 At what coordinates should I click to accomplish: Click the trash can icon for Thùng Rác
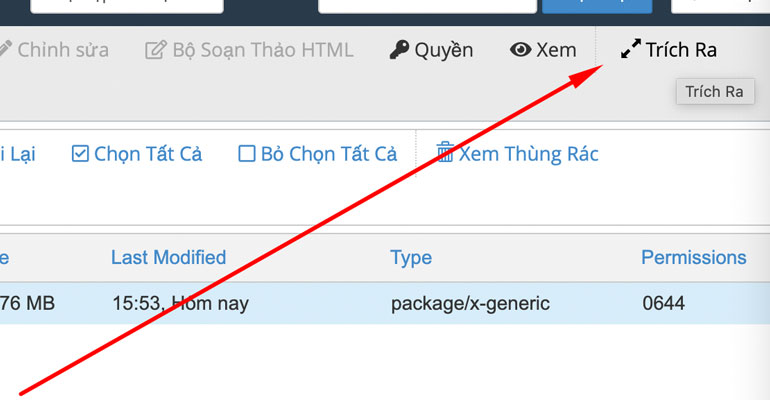pos(445,152)
